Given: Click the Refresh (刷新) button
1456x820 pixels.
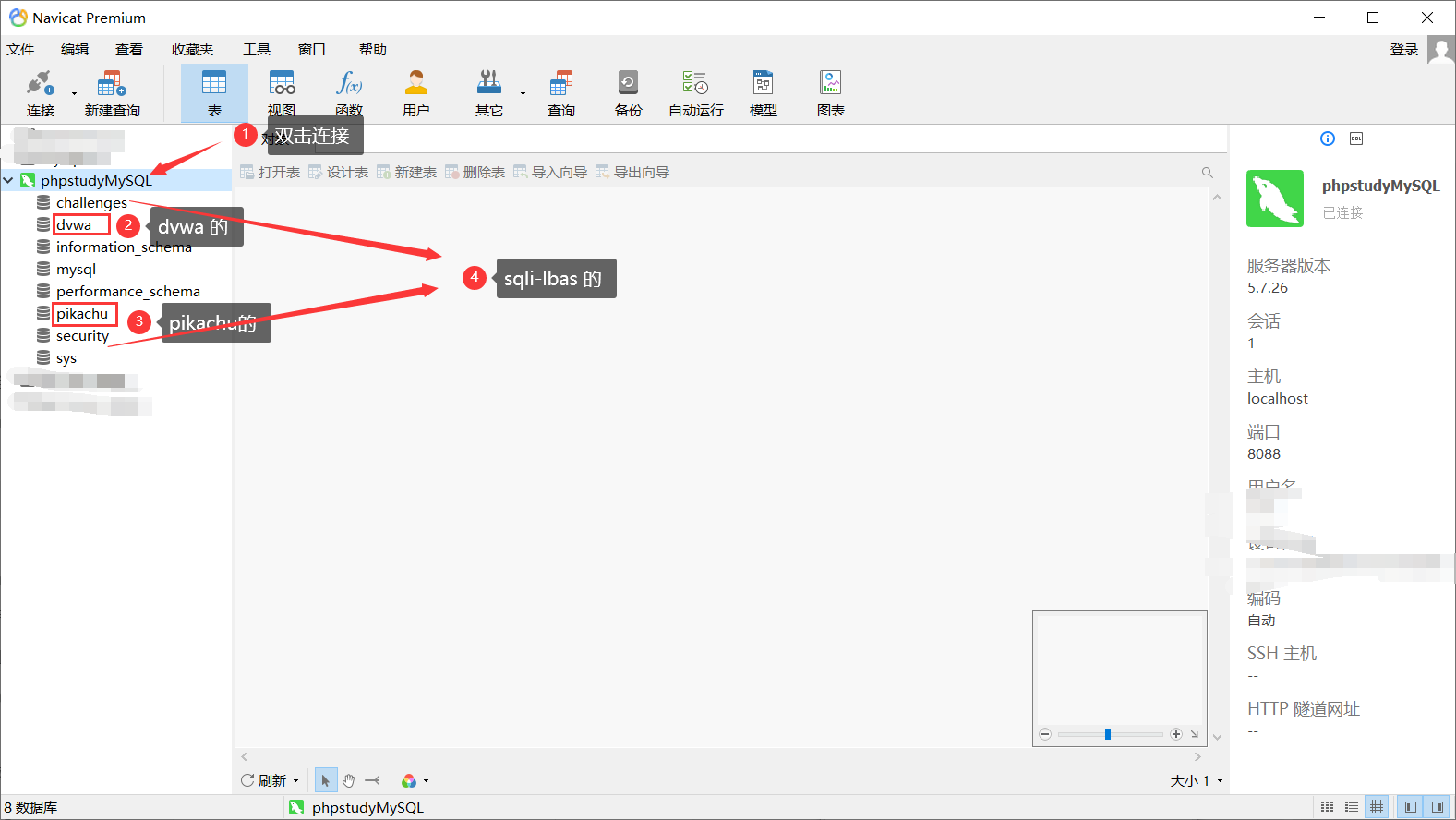Looking at the screenshot, I should point(264,780).
